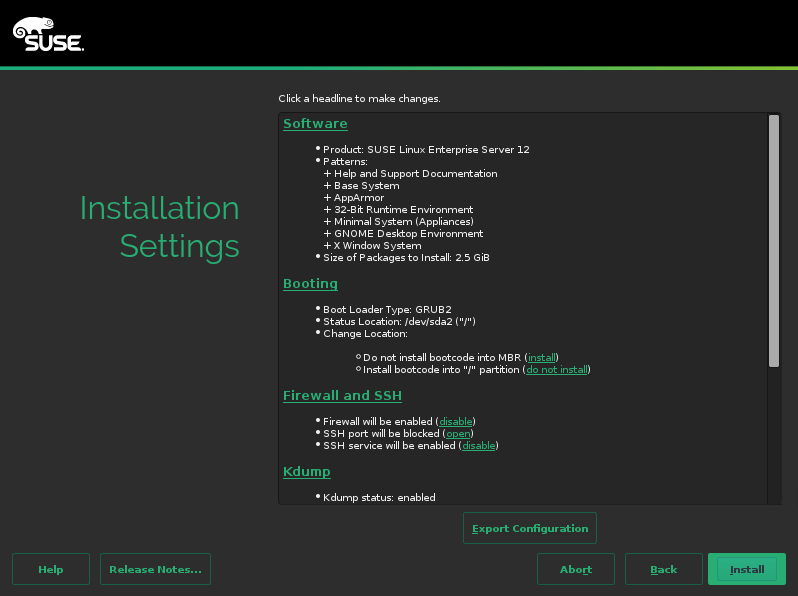Viewport: 798px width, 596px height.
Task: Click 'Patterns:' label in Software section
Action: [x=345, y=161]
